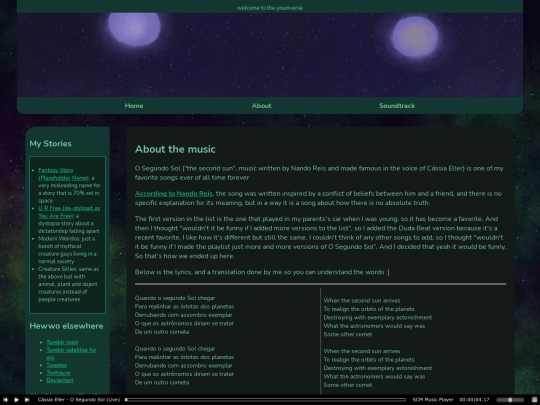Screen dimensions: 540x405
Task: Play the current song in music player
Action: [x=16, y=399]
